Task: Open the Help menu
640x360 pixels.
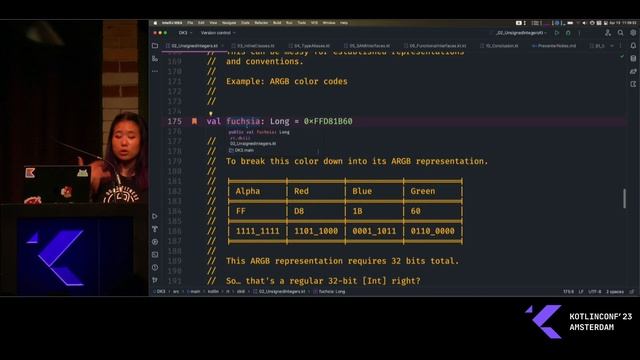Action: [344, 23]
